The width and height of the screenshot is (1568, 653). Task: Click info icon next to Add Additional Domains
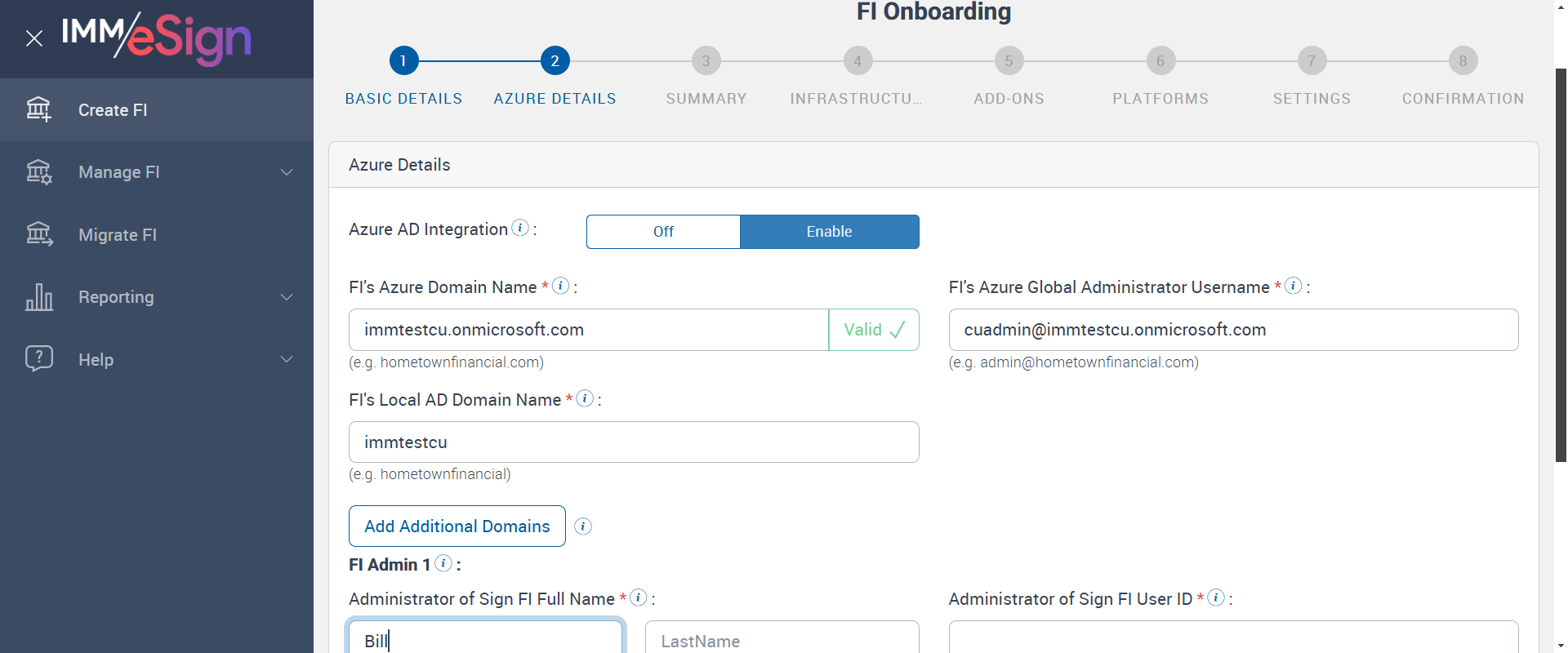pos(583,526)
